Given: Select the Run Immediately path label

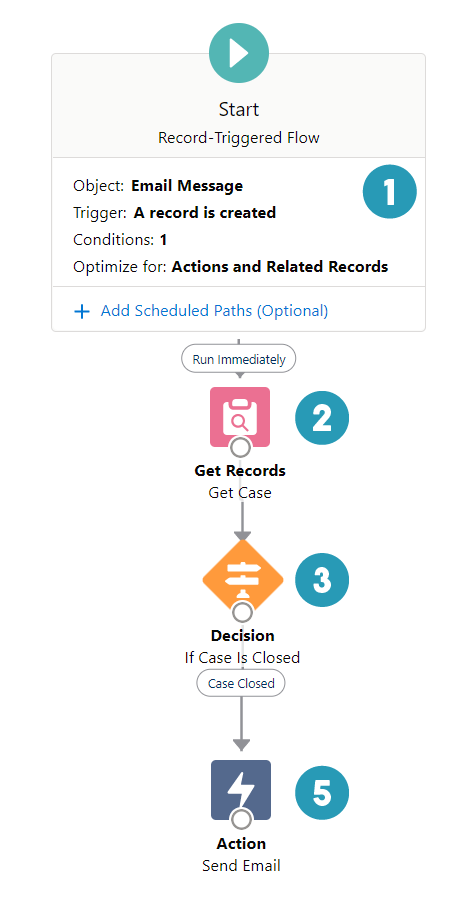Looking at the screenshot, I should [x=239, y=359].
